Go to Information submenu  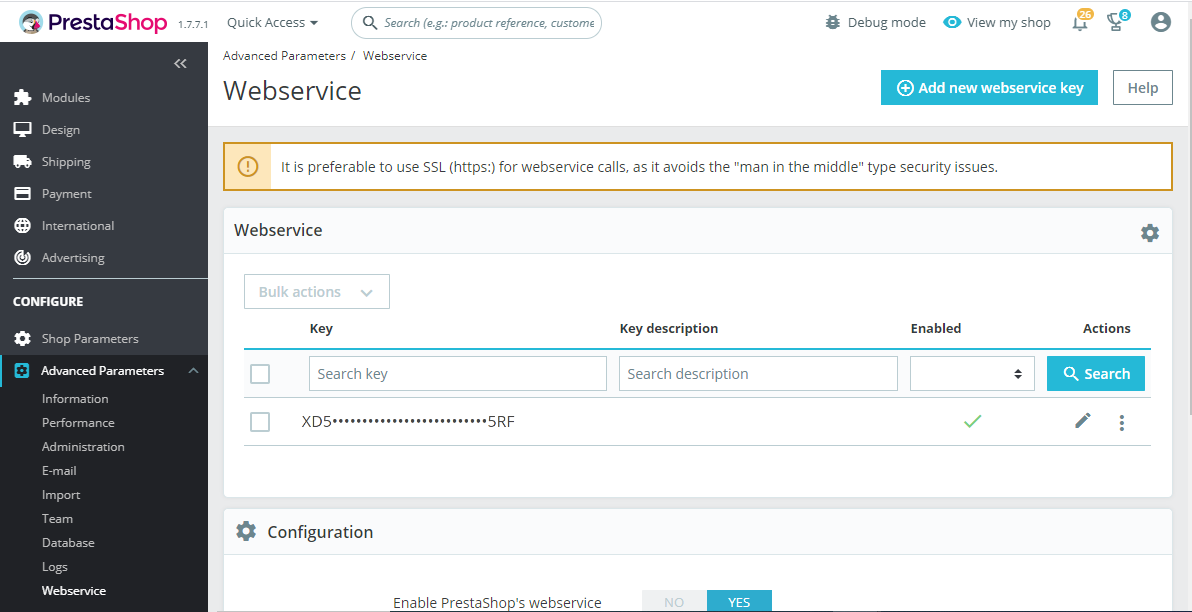coord(74,398)
